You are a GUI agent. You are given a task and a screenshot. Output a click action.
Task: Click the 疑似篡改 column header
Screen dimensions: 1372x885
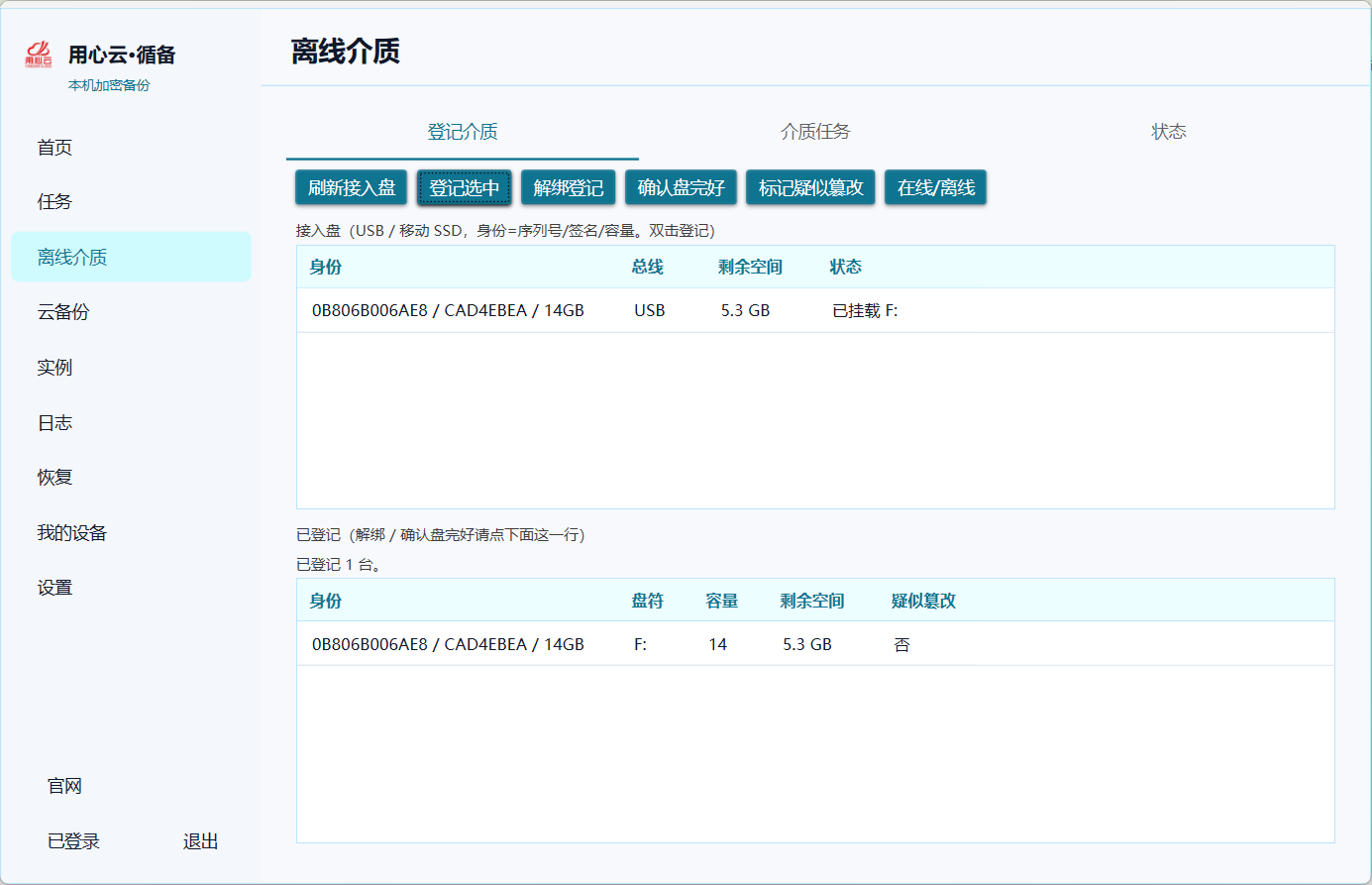tap(923, 601)
